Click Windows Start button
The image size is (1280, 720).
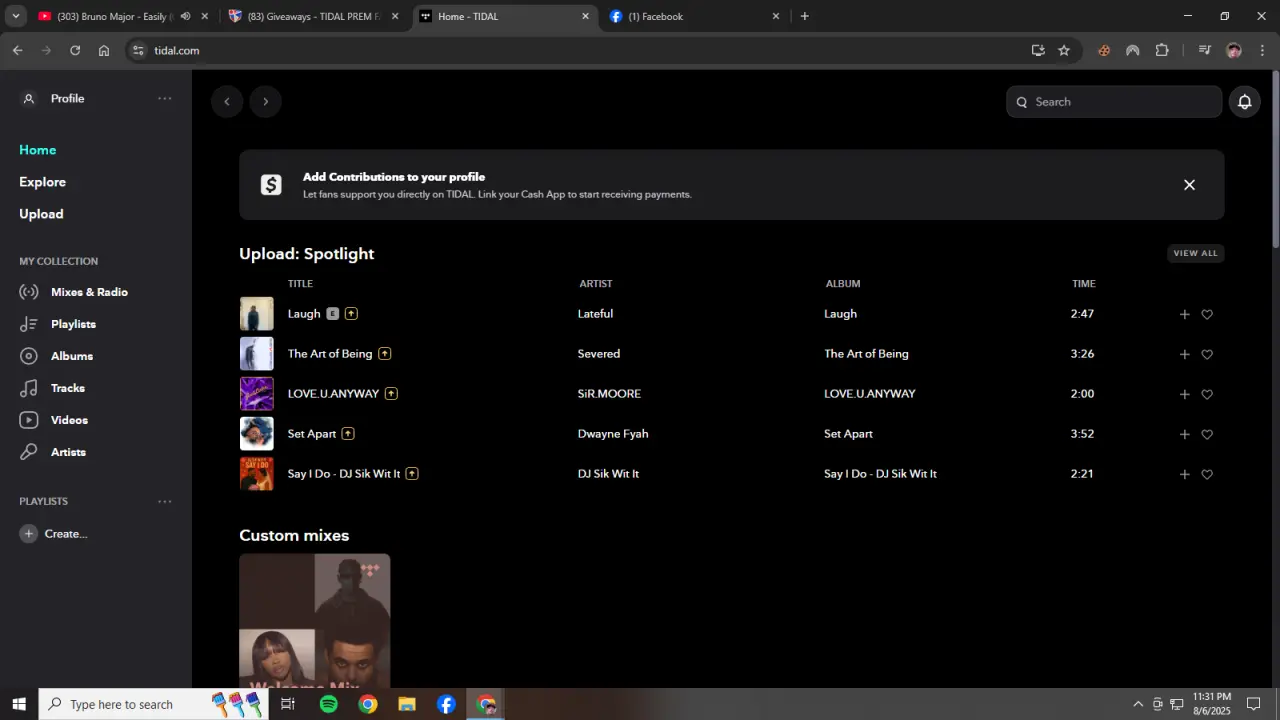pos(19,704)
